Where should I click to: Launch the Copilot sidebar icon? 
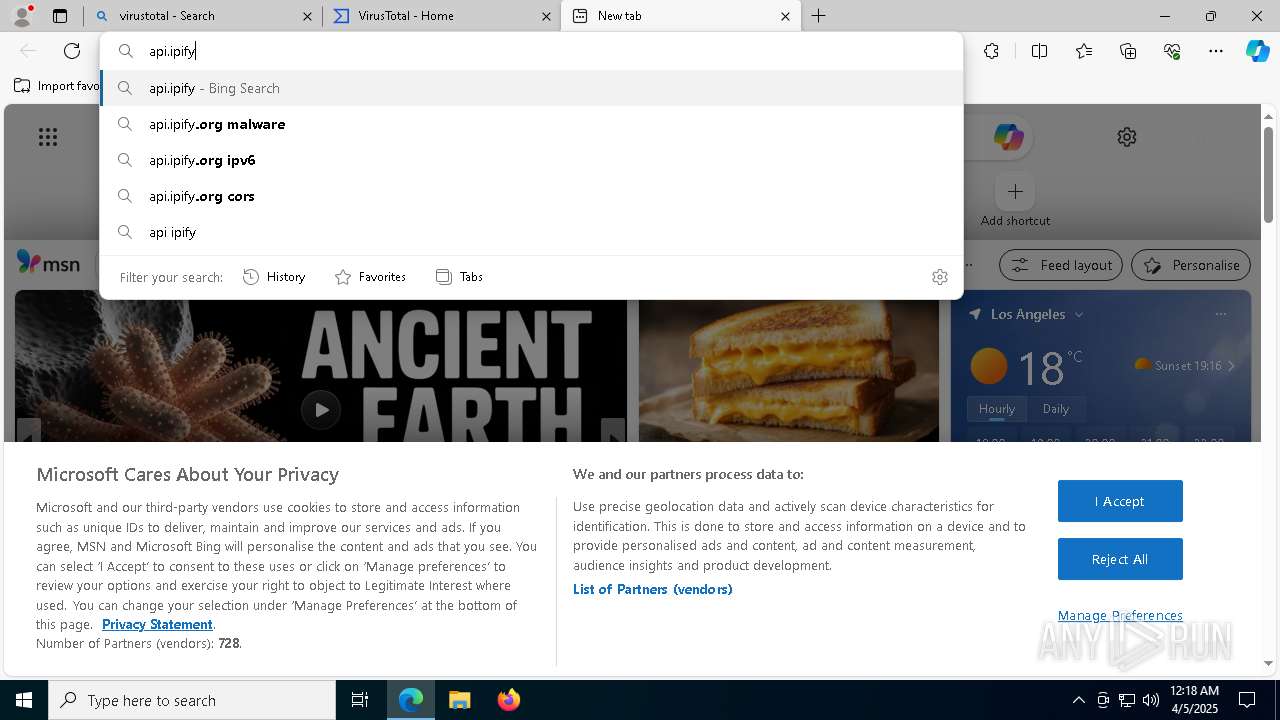1258,51
